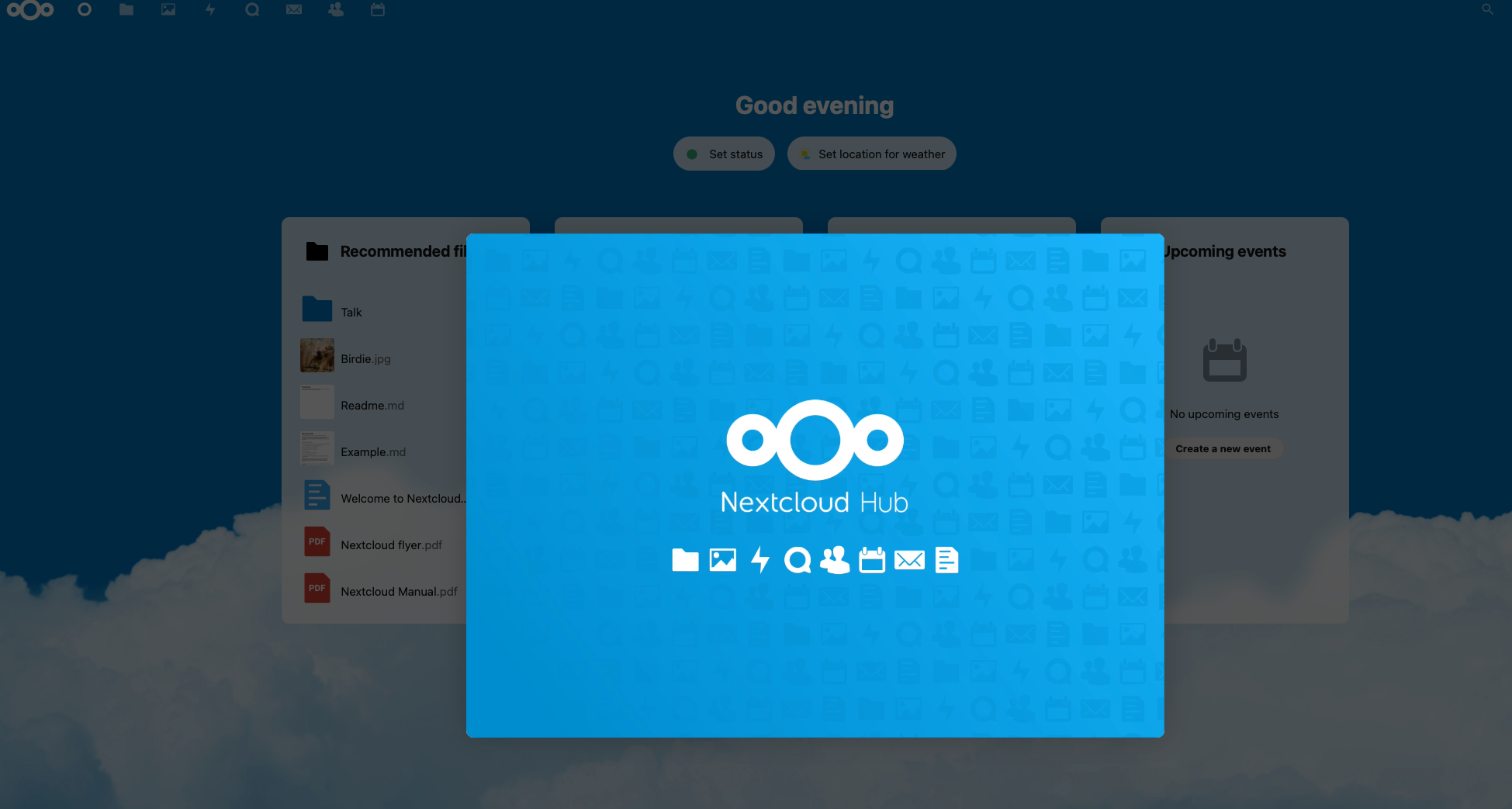Open the Dashboard app icon
The width and height of the screenshot is (1512, 809).
[85, 9]
